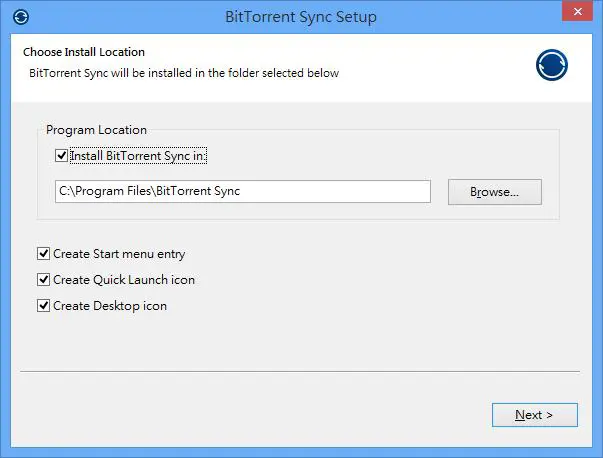Uncheck the Install BitTorrent Sync in checkbox
Screen dimensions: 603x458
point(62,156)
